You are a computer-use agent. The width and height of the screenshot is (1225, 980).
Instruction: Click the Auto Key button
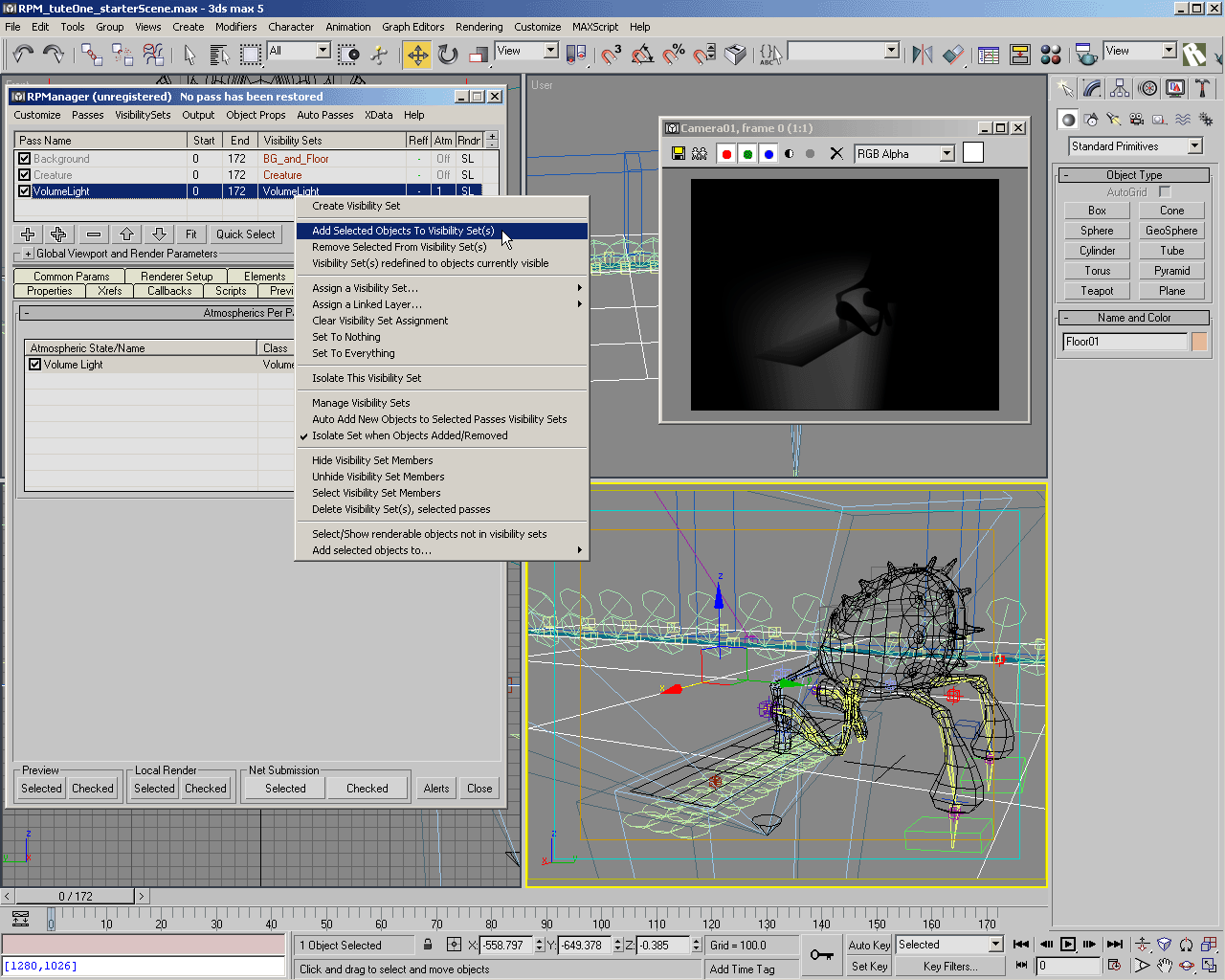pos(869,945)
